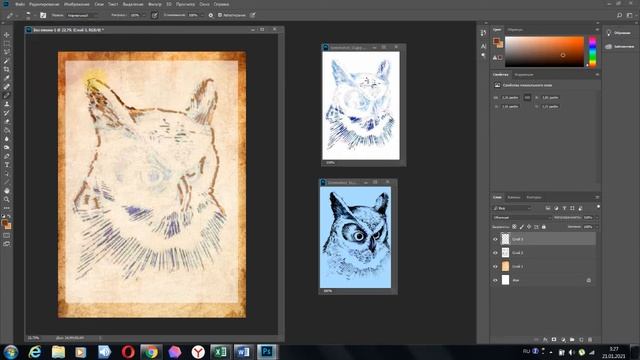Select the Lasso tool
This screenshot has width=640, height=360.
click(x=7, y=52)
